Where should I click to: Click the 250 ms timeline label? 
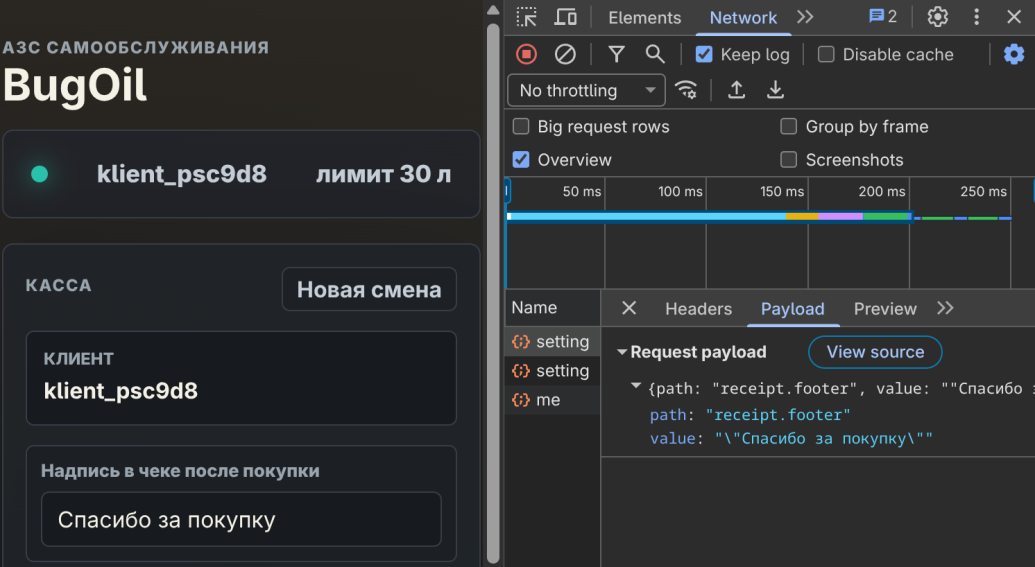click(x=983, y=191)
